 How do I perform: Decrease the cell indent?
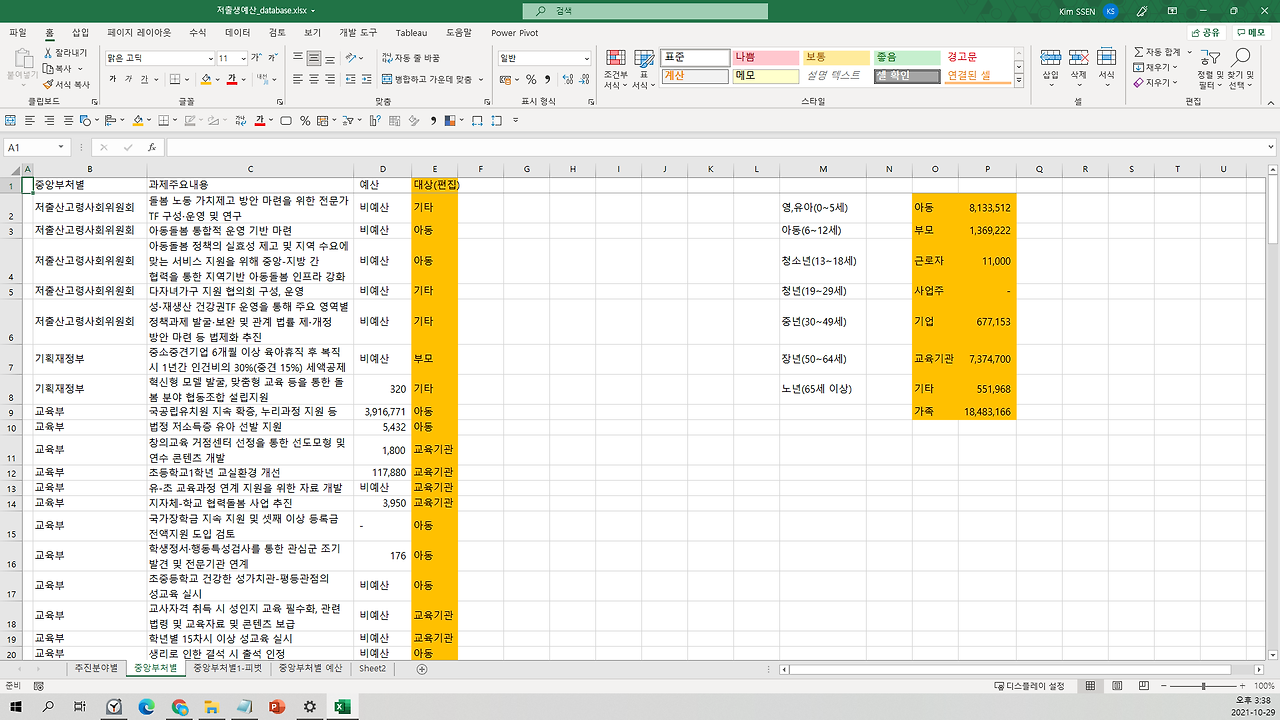coord(351,79)
